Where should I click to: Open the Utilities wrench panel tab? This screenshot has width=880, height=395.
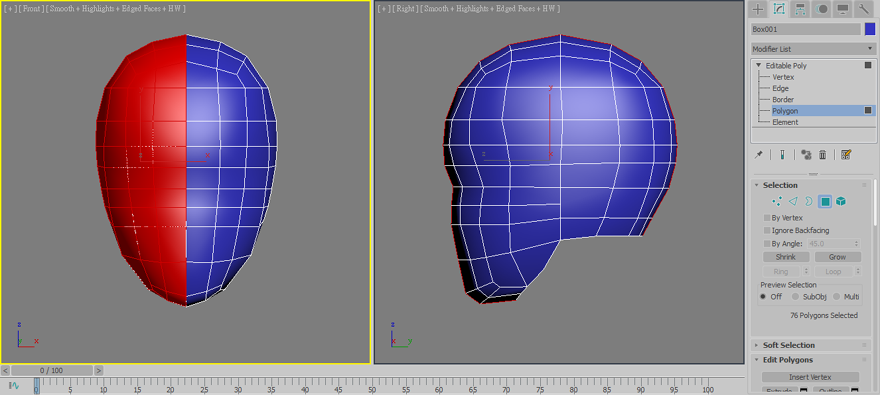click(x=863, y=9)
